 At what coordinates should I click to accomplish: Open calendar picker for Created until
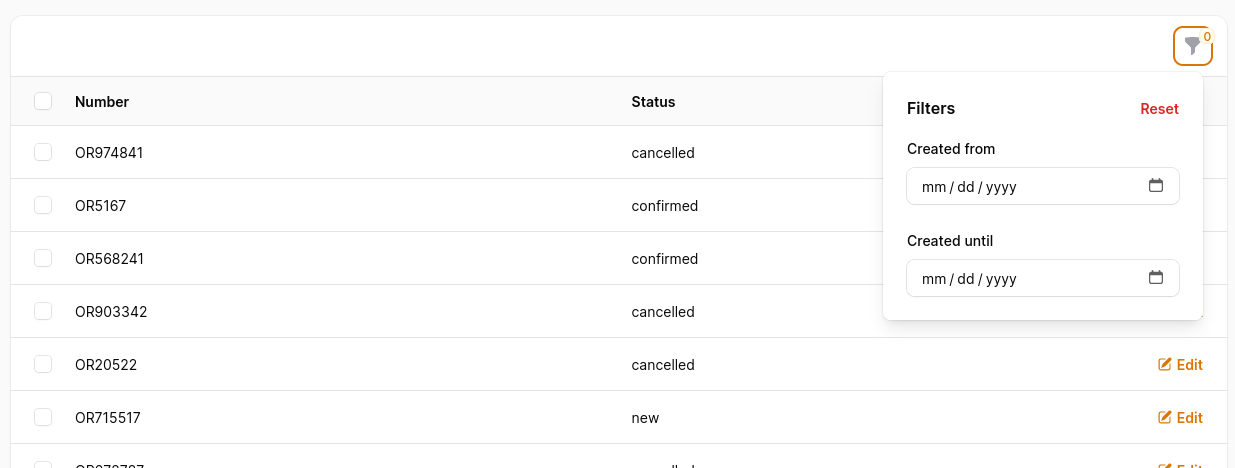point(1156,278)
